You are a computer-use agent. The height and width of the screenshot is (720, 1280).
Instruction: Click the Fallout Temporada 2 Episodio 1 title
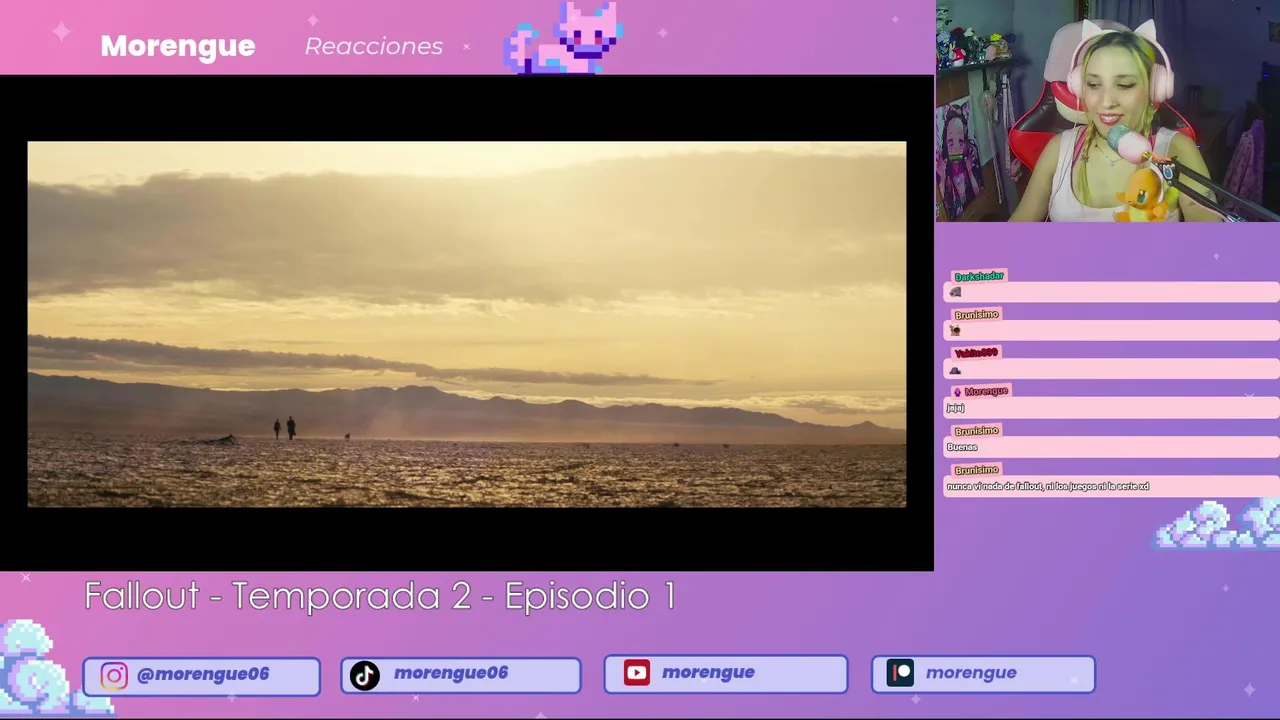380,596
